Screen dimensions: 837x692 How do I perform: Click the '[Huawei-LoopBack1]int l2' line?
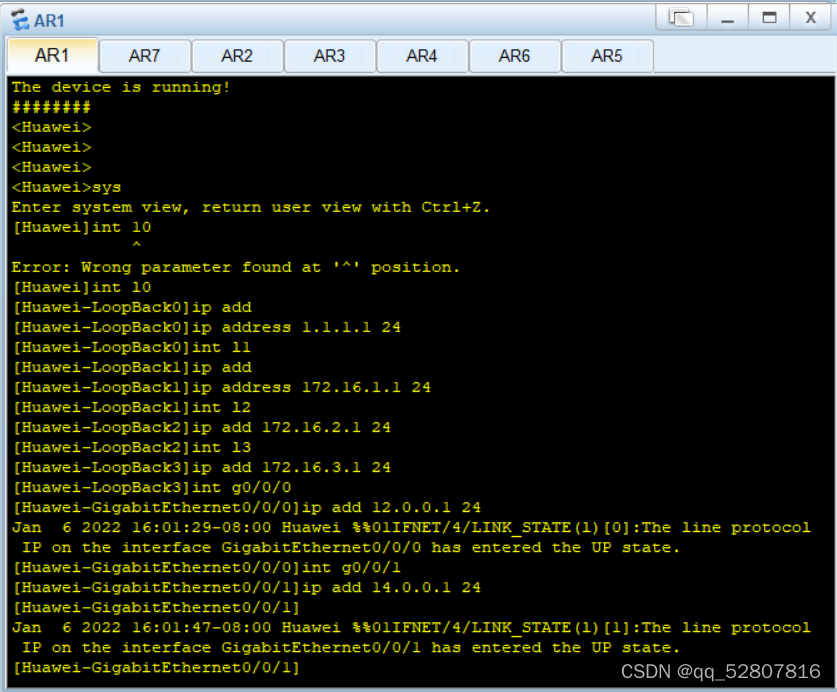[x=131, y=407]
